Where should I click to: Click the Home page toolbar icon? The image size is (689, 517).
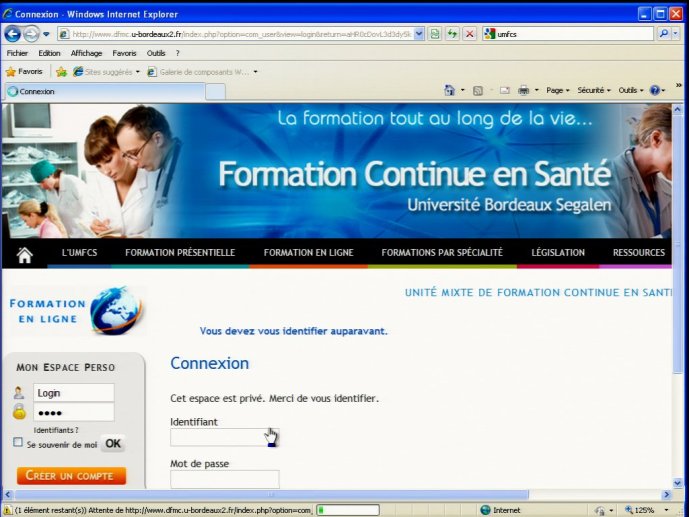[x=449, y=90]
